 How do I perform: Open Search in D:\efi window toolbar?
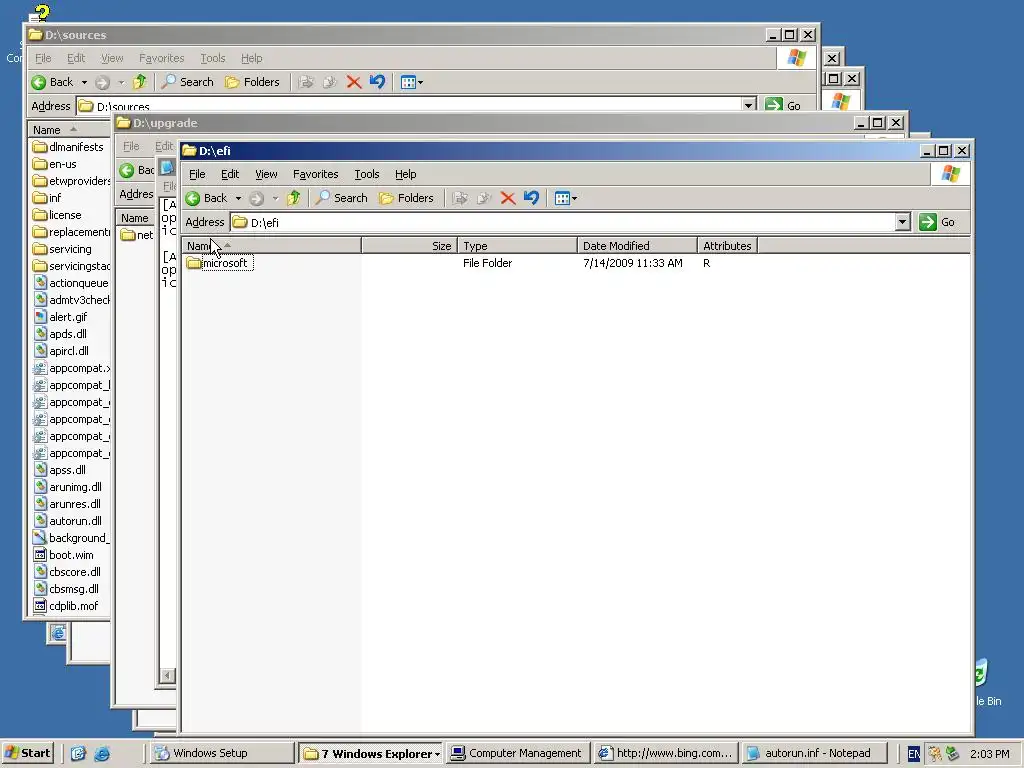tap(342, 198)
